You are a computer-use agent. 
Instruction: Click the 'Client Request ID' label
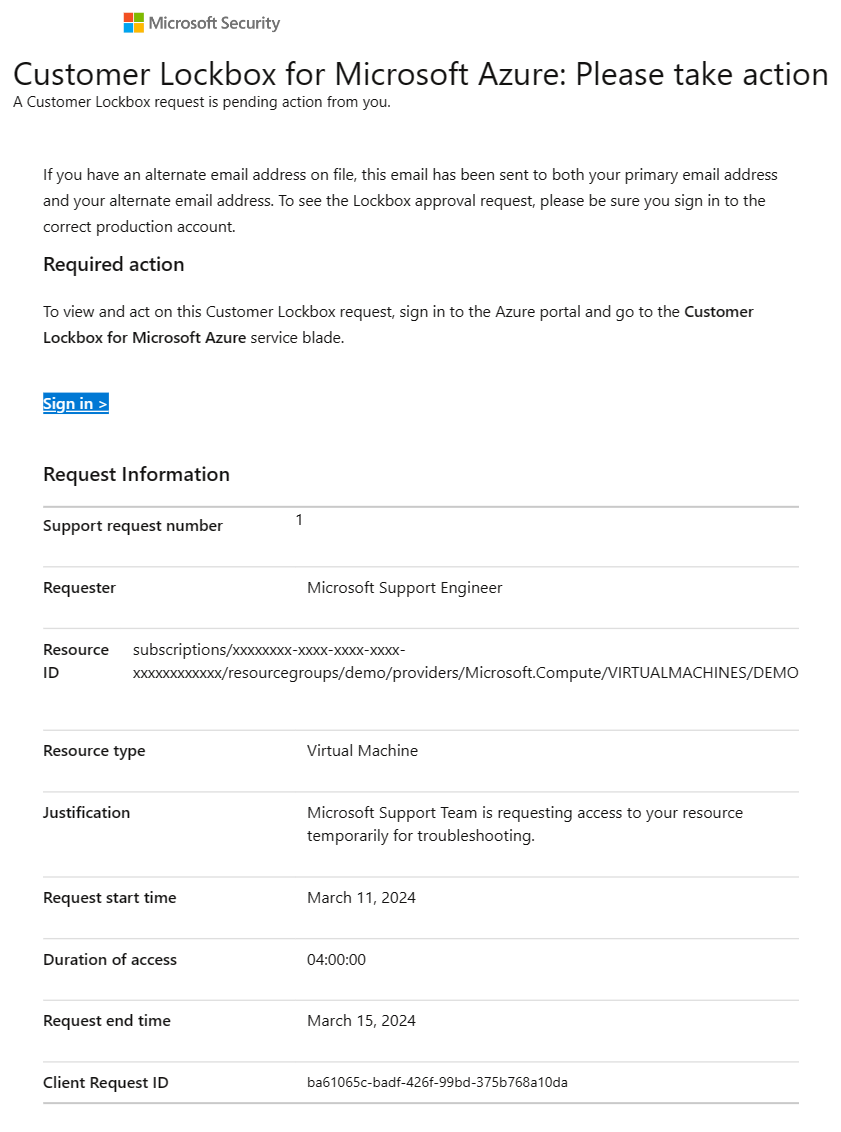[x=106, y=1083]
